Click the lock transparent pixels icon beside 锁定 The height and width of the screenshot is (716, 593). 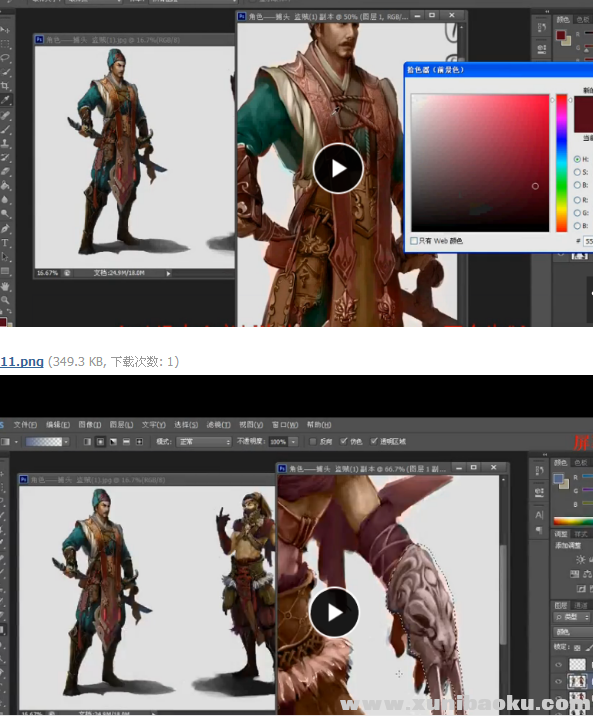coord(577,648)
